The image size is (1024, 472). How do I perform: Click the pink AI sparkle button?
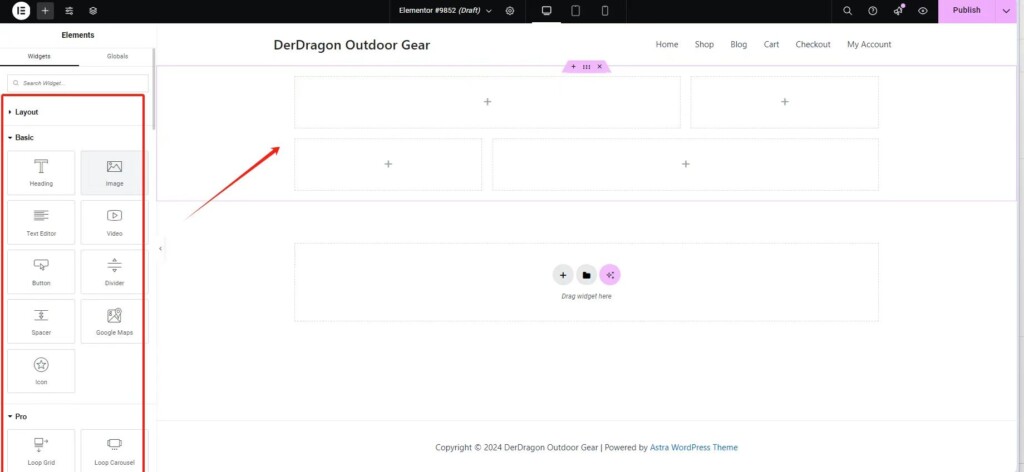click(x=610, y=275)
